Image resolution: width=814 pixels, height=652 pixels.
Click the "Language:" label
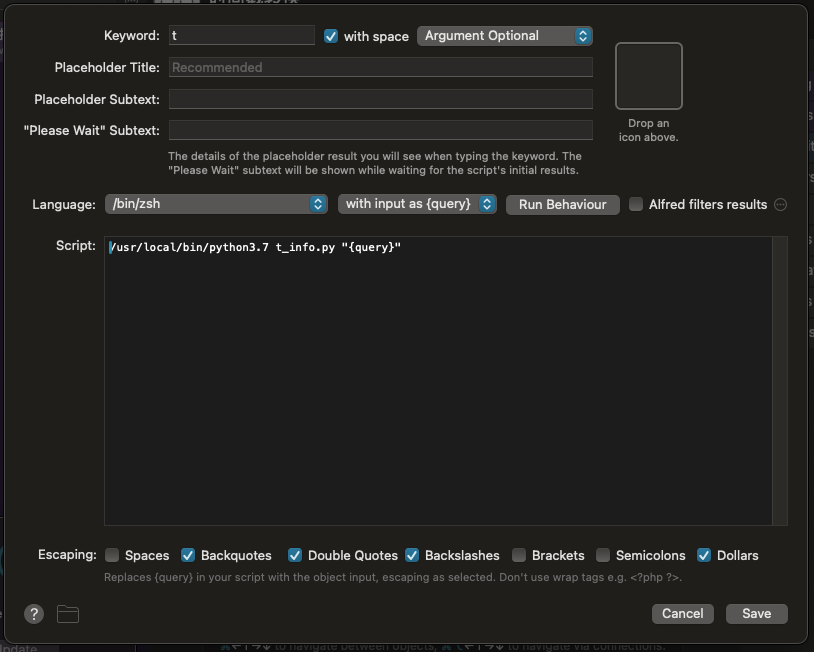[64, 205]
